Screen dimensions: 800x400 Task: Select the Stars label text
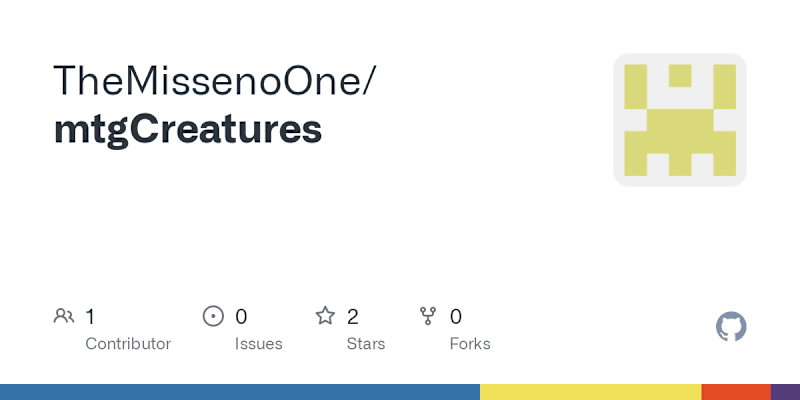(x=366, y=344)
